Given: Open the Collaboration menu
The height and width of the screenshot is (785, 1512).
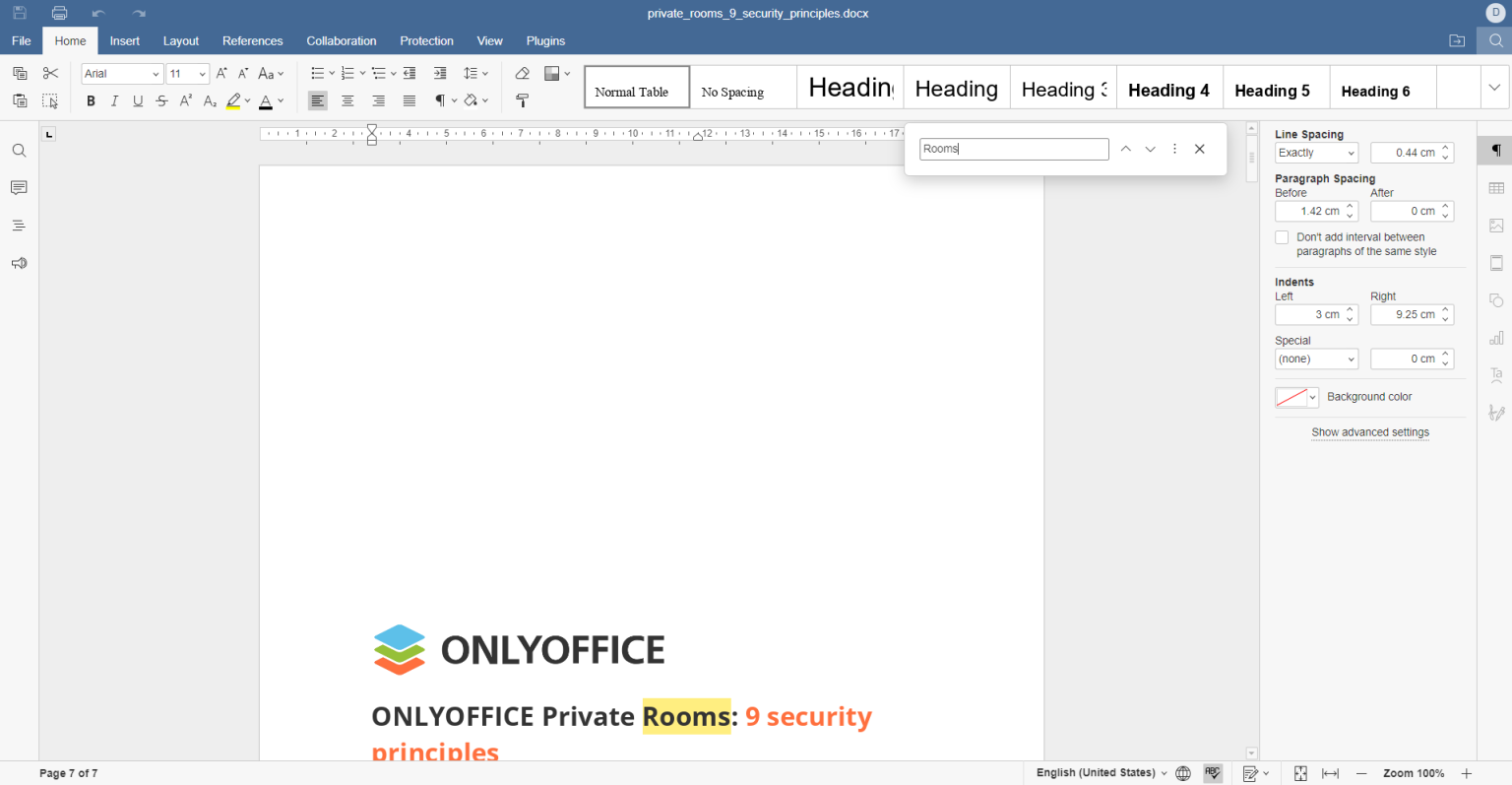Looking at the screenshot, I should click(341, 40).
